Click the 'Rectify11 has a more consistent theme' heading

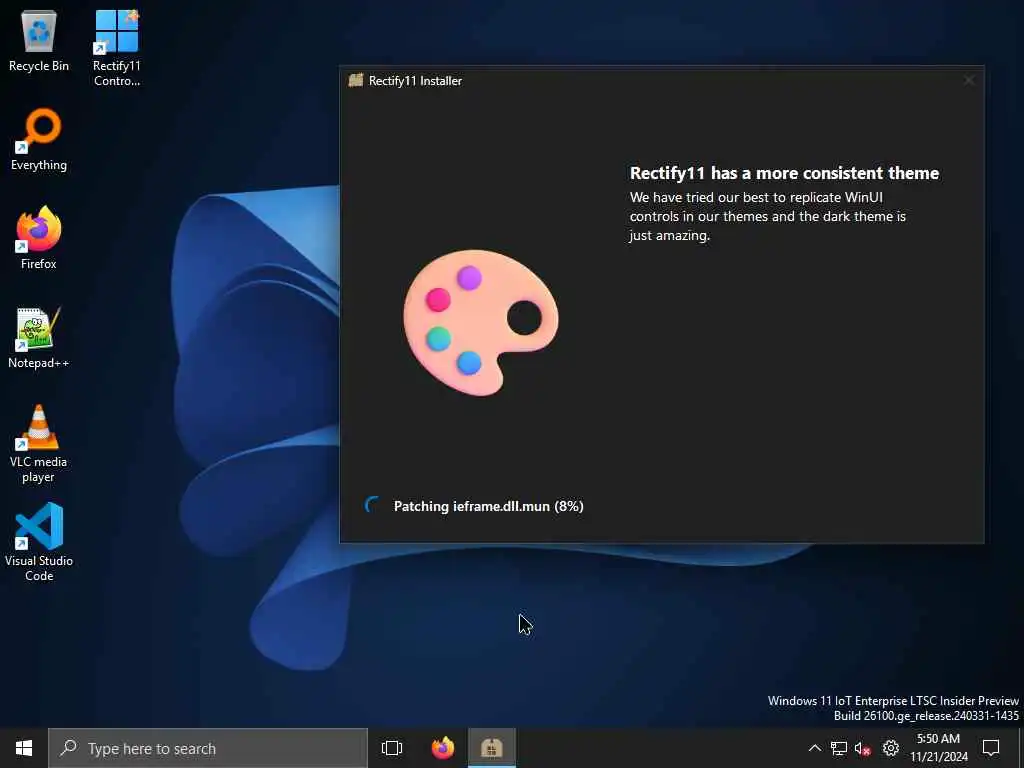[784, 173]
